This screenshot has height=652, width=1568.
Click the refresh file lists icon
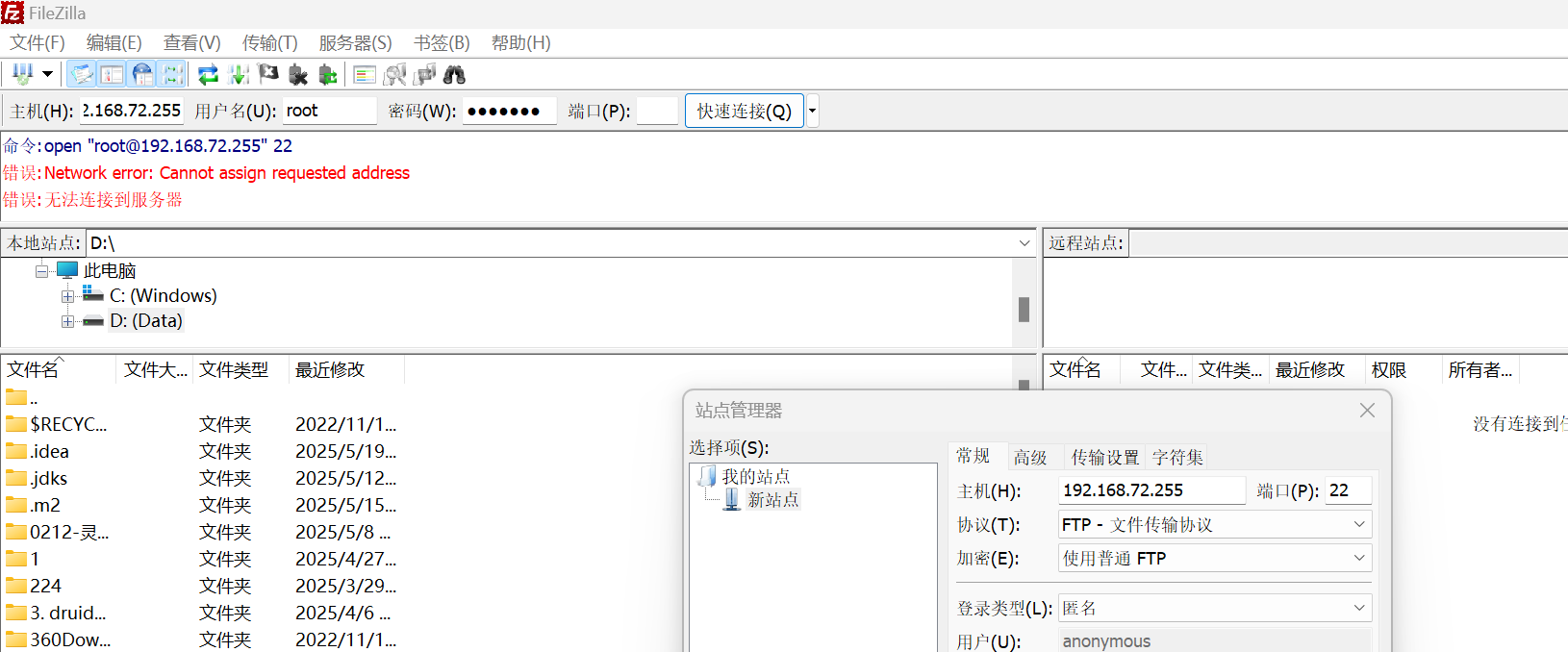pyautogui.click(x=208, y=74)
